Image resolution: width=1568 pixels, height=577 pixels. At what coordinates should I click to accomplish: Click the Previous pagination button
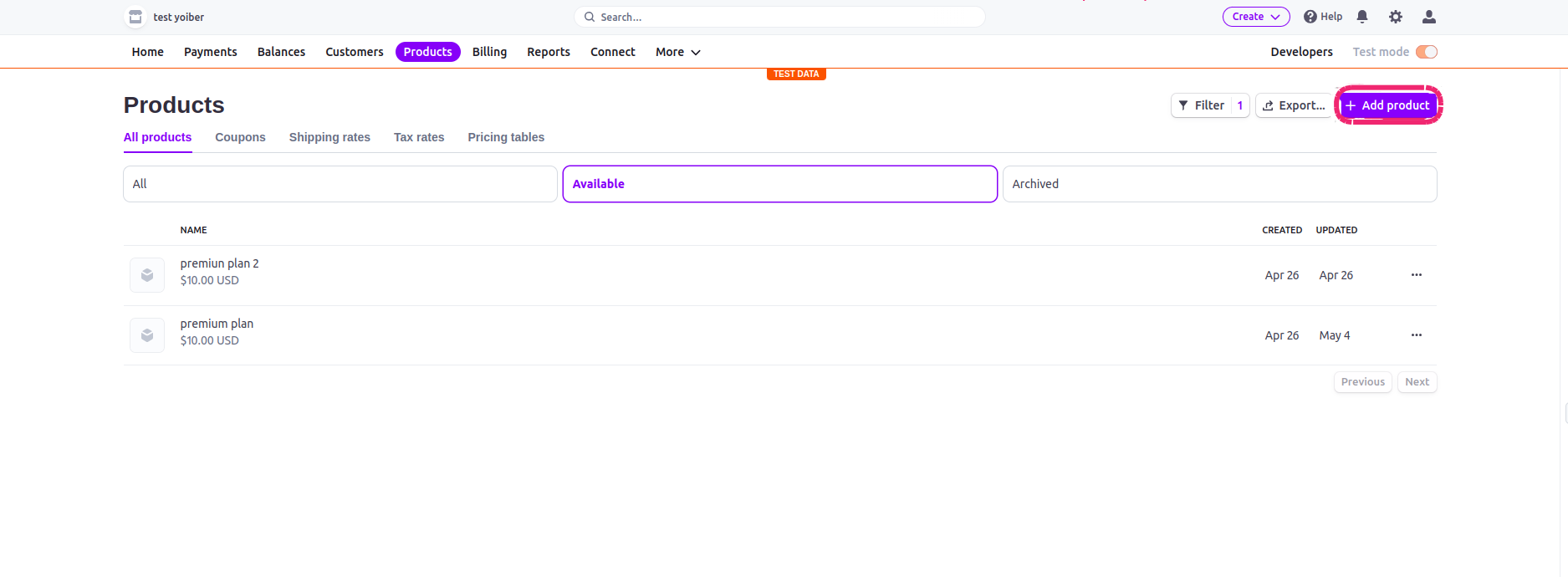(1363, 382)
